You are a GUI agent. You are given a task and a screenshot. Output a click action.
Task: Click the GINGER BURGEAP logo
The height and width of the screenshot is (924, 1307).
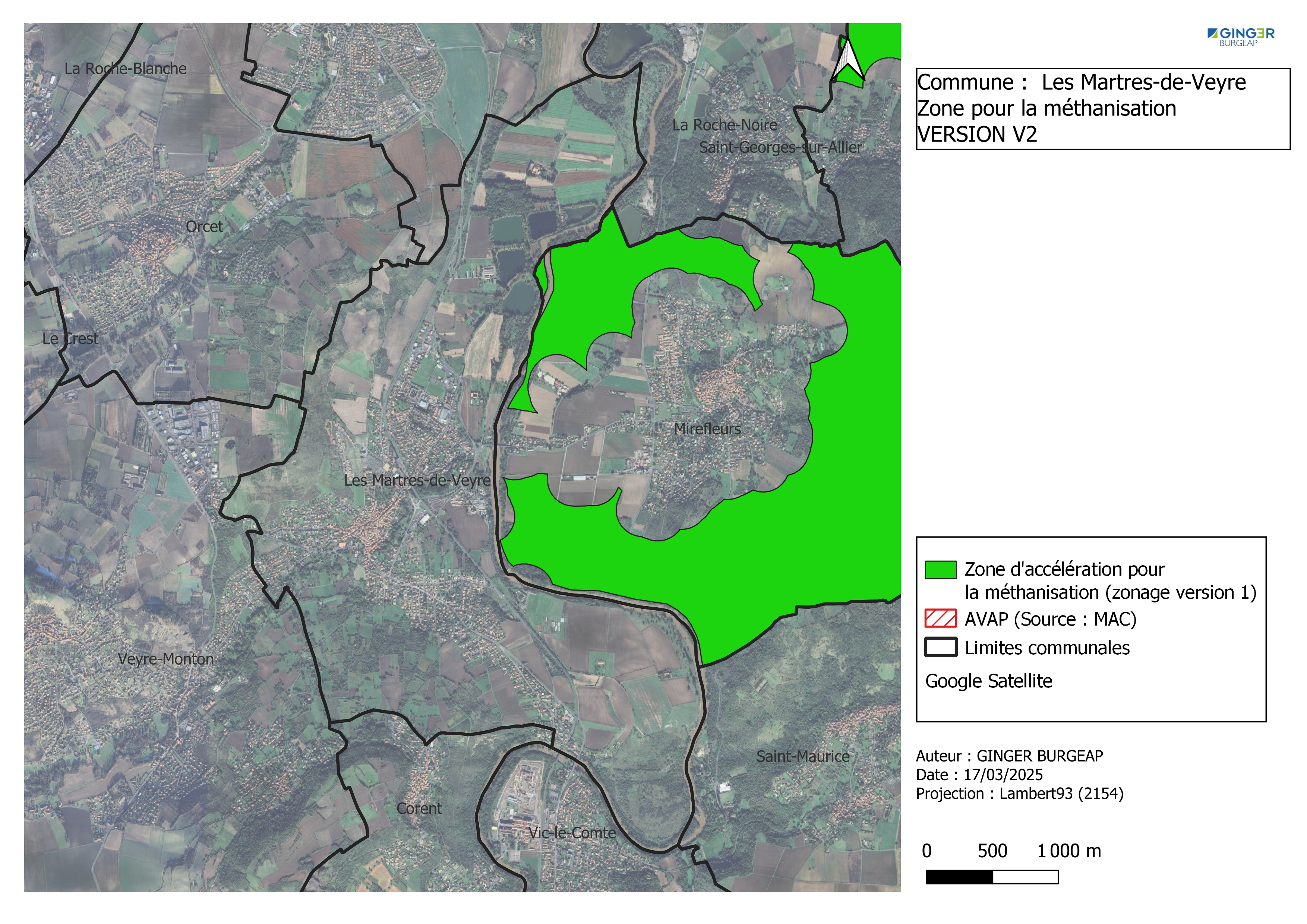click(1240, 37)
